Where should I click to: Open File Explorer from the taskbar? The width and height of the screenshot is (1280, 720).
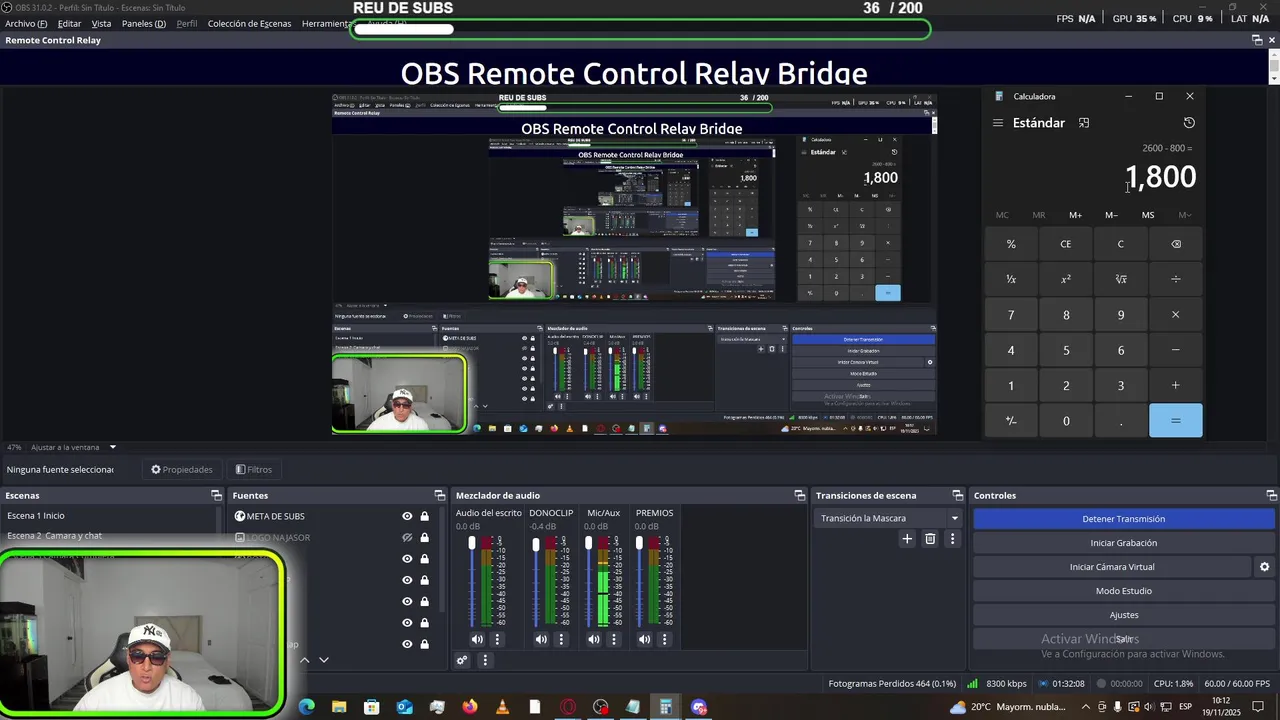pos(339,707)
